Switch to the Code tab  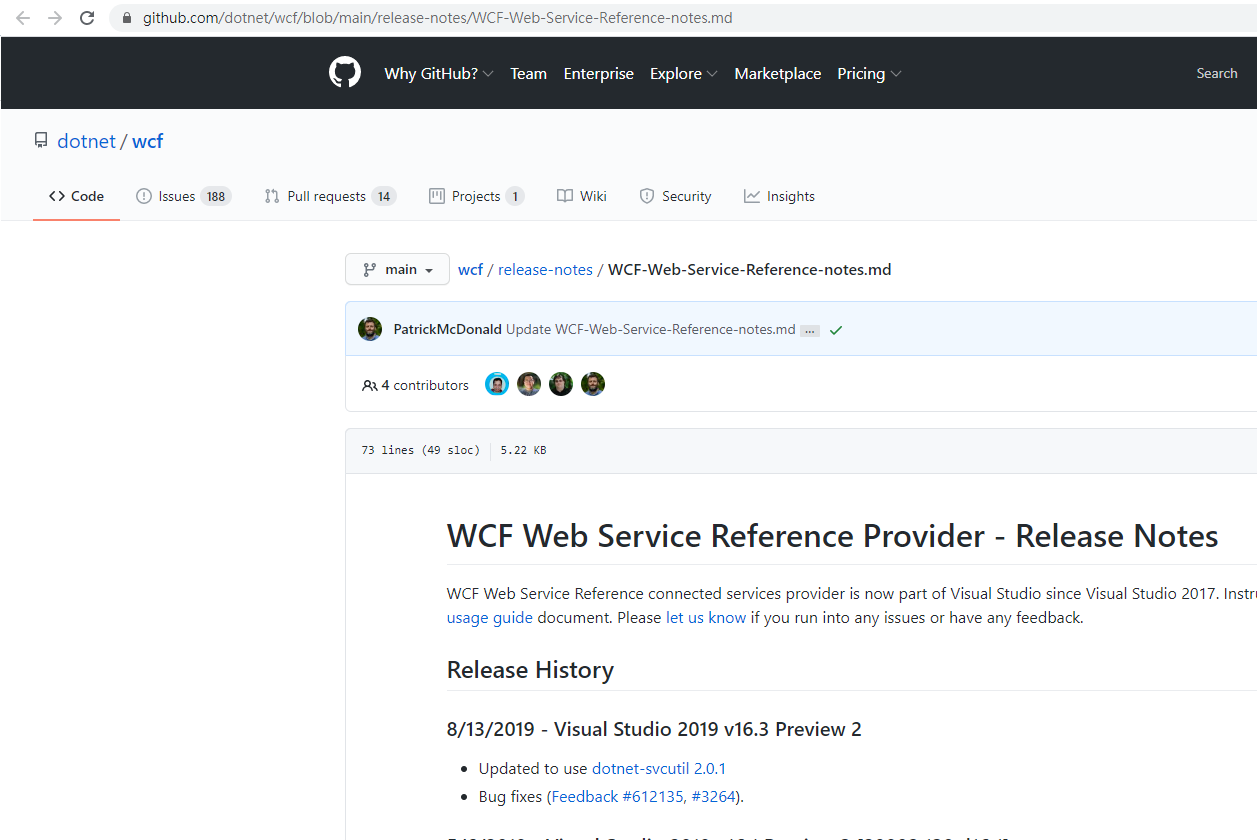(x=76, y=196)
